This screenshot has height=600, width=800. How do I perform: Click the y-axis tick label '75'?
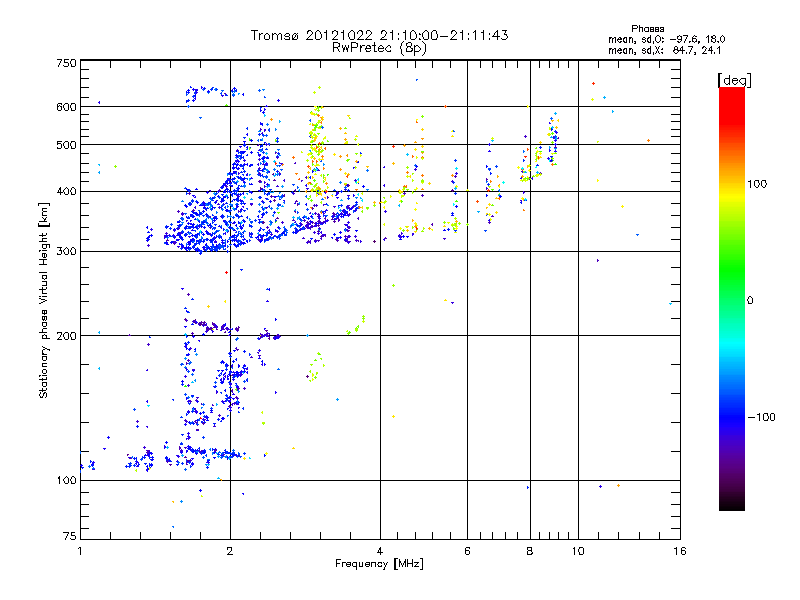coord(70,536)
